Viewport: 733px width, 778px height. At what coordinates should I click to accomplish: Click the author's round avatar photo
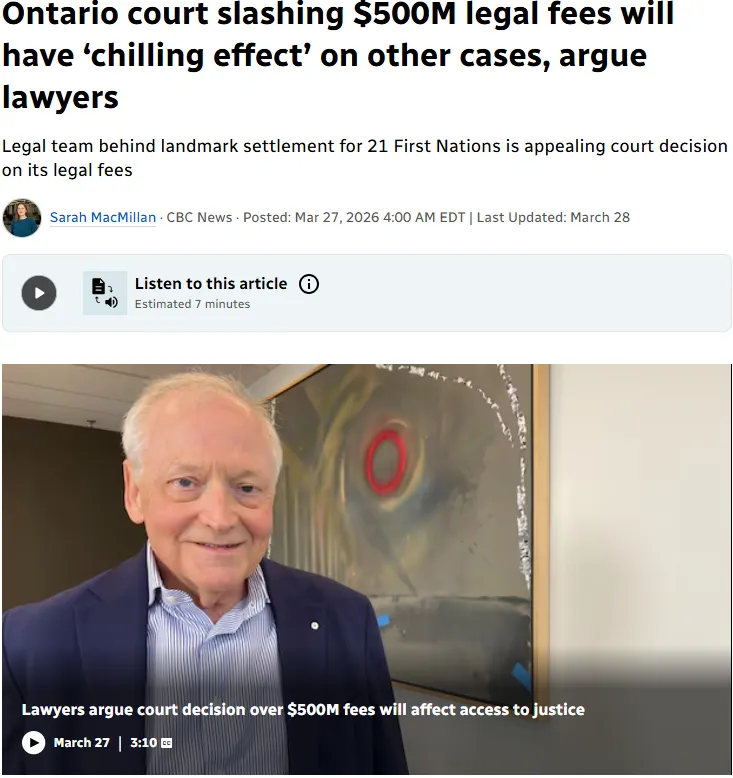pos(21,218)
